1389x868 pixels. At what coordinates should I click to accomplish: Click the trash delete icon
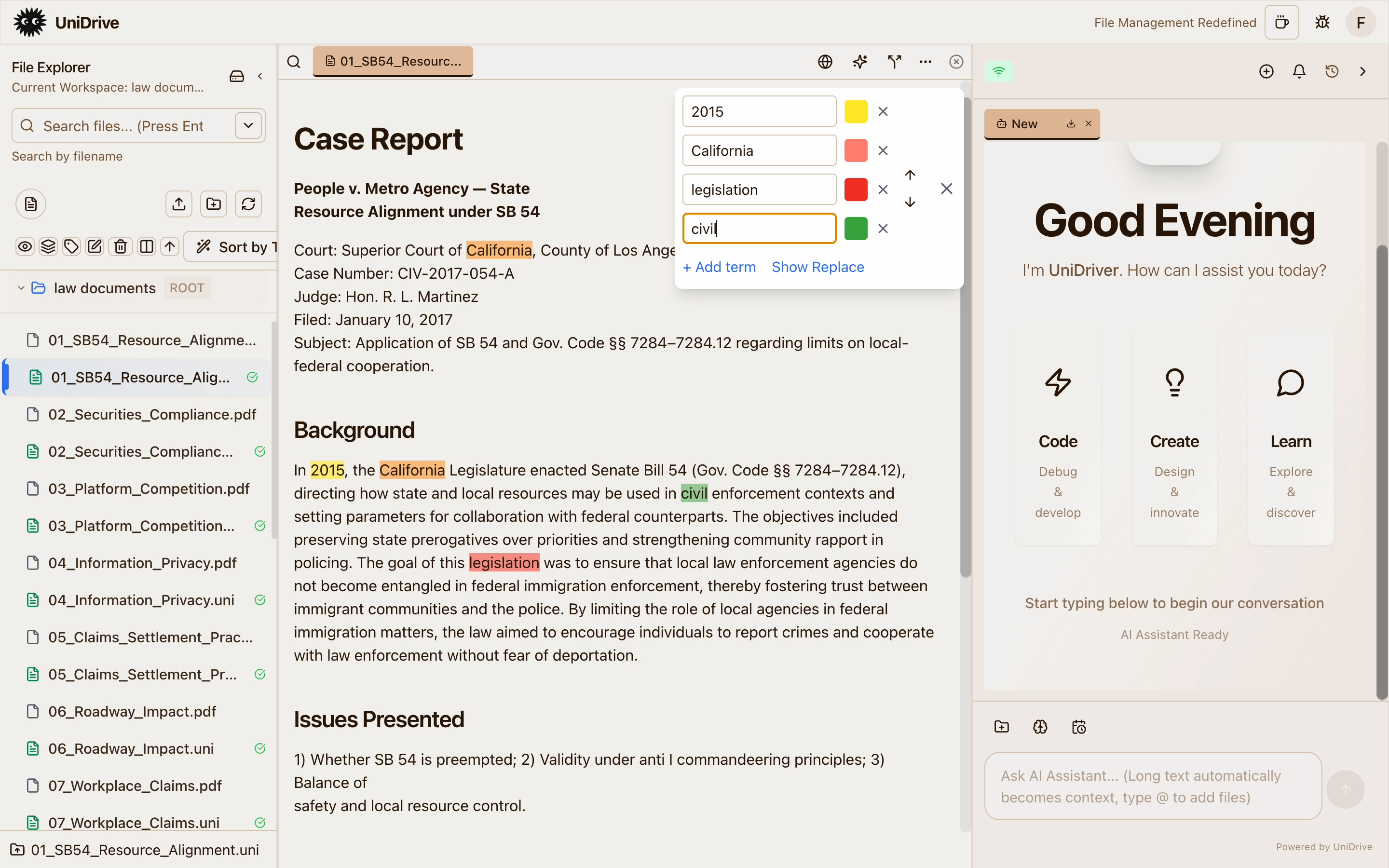pos(120,247)
